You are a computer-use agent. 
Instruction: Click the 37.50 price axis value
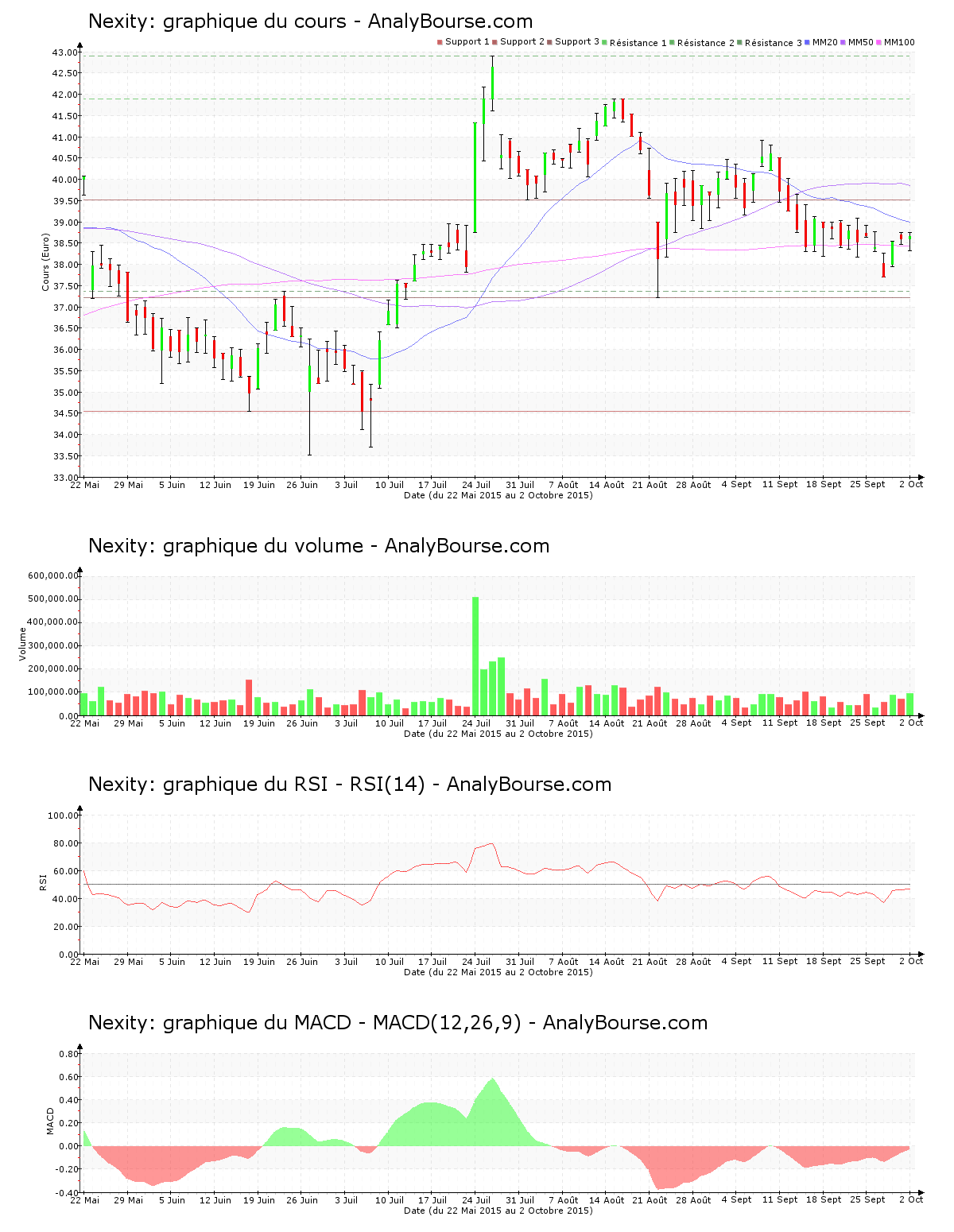click(x=65, y=286)
